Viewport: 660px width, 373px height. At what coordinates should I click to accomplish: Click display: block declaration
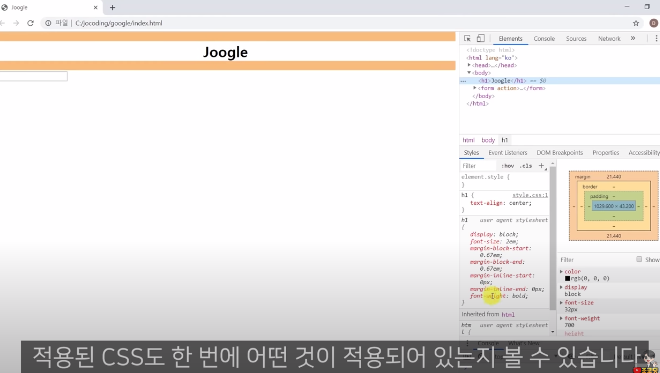click(494, 234)
